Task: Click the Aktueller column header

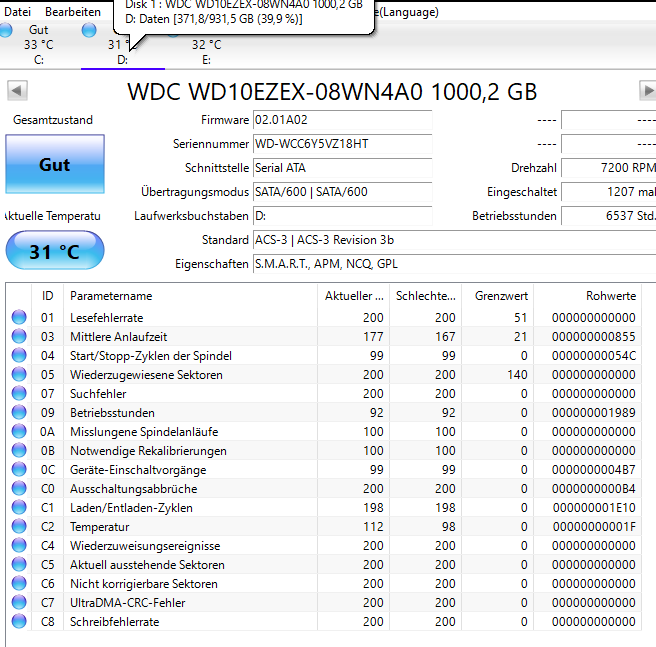Action: point(354,296)
